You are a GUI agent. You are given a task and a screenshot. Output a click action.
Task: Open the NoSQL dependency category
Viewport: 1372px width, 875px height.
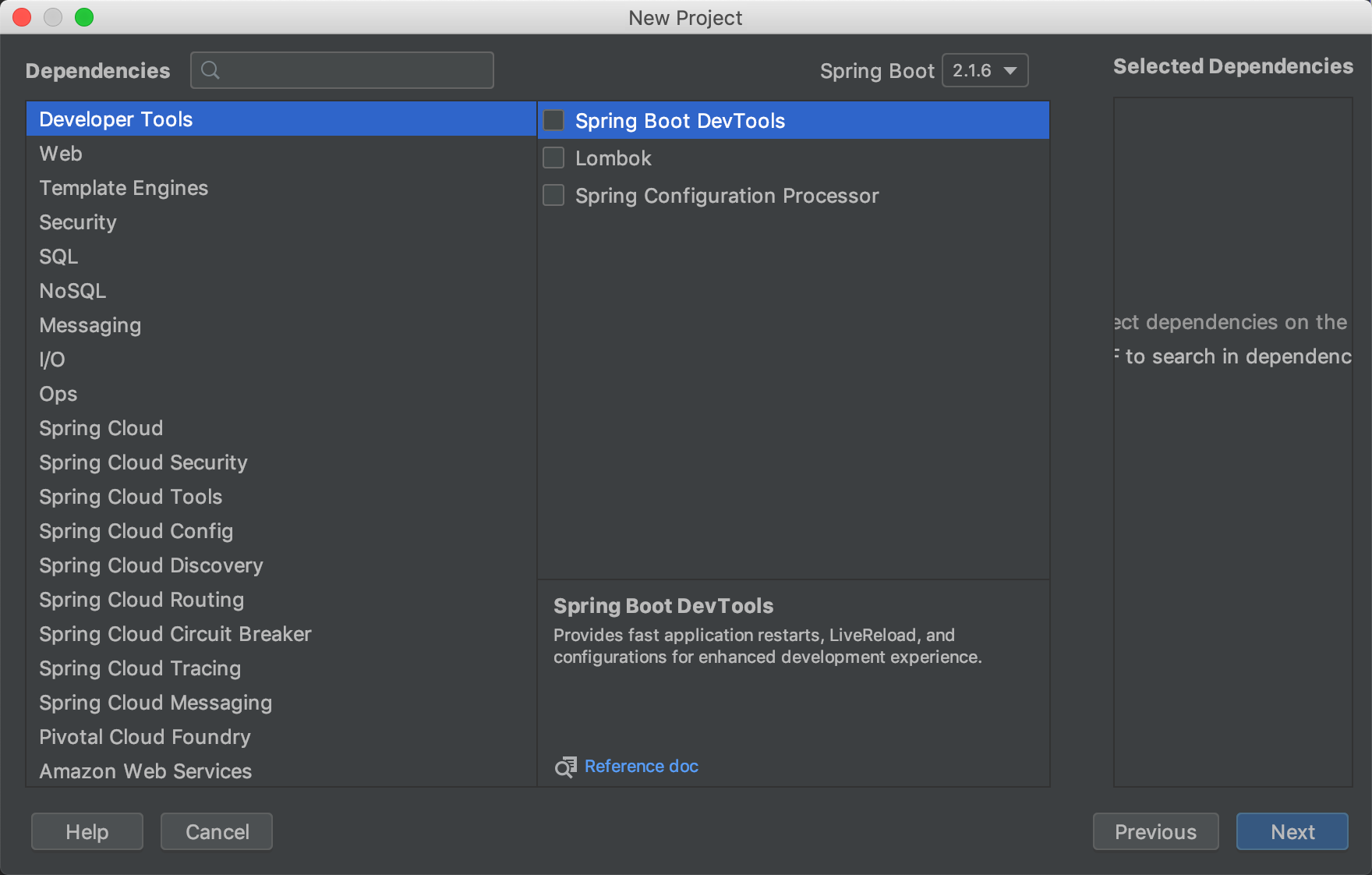[72, 291]
